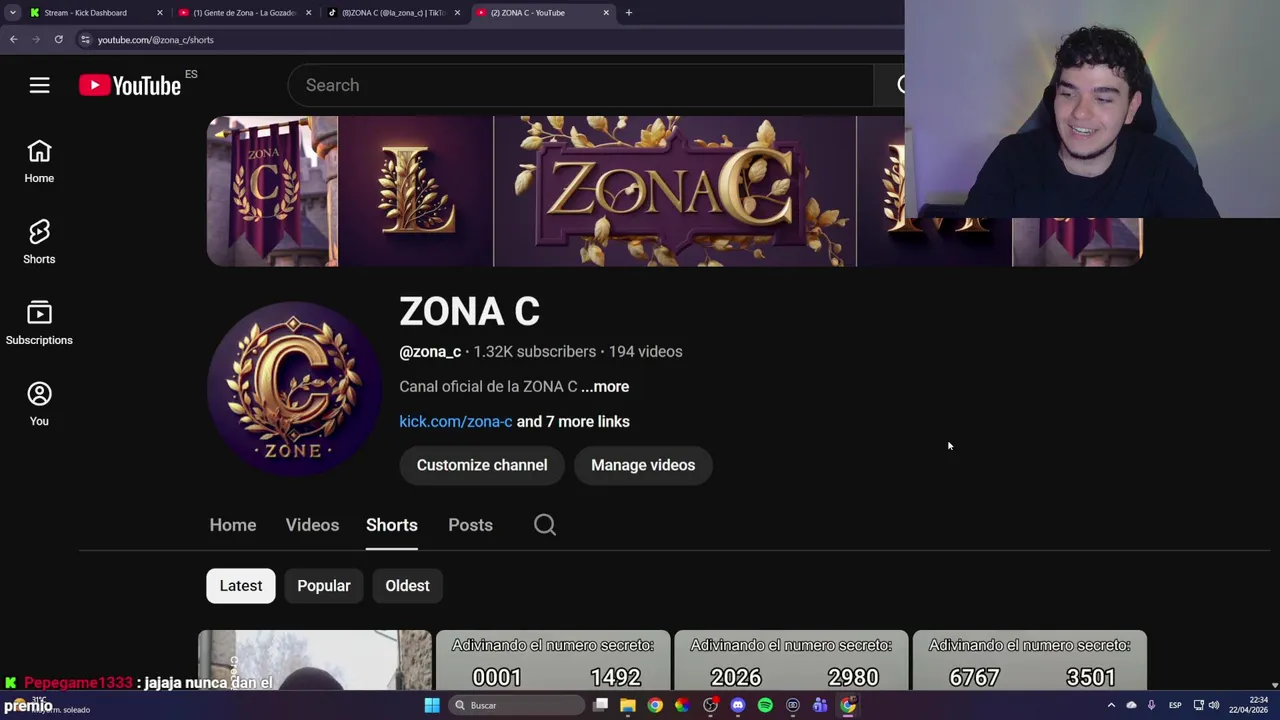
Task: Reload the current page
Action: [59, 40]
